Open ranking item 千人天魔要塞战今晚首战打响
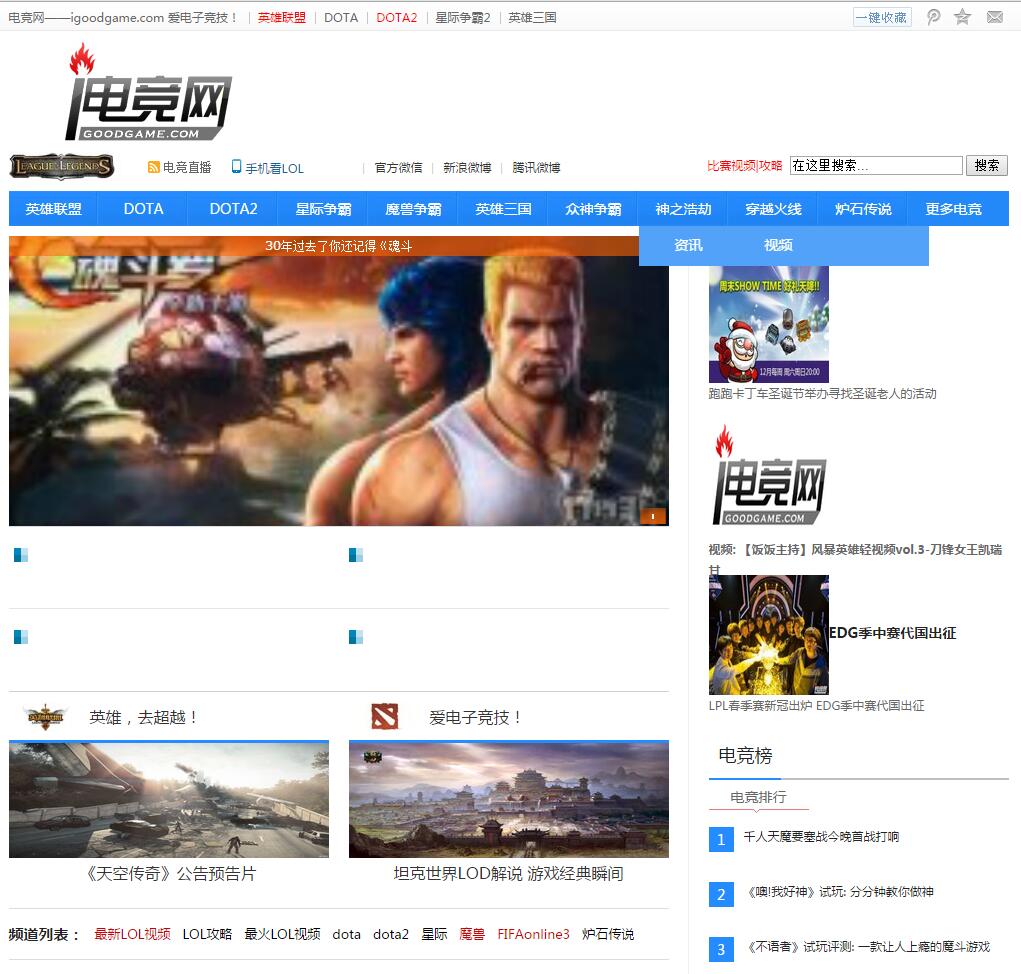 821,837
